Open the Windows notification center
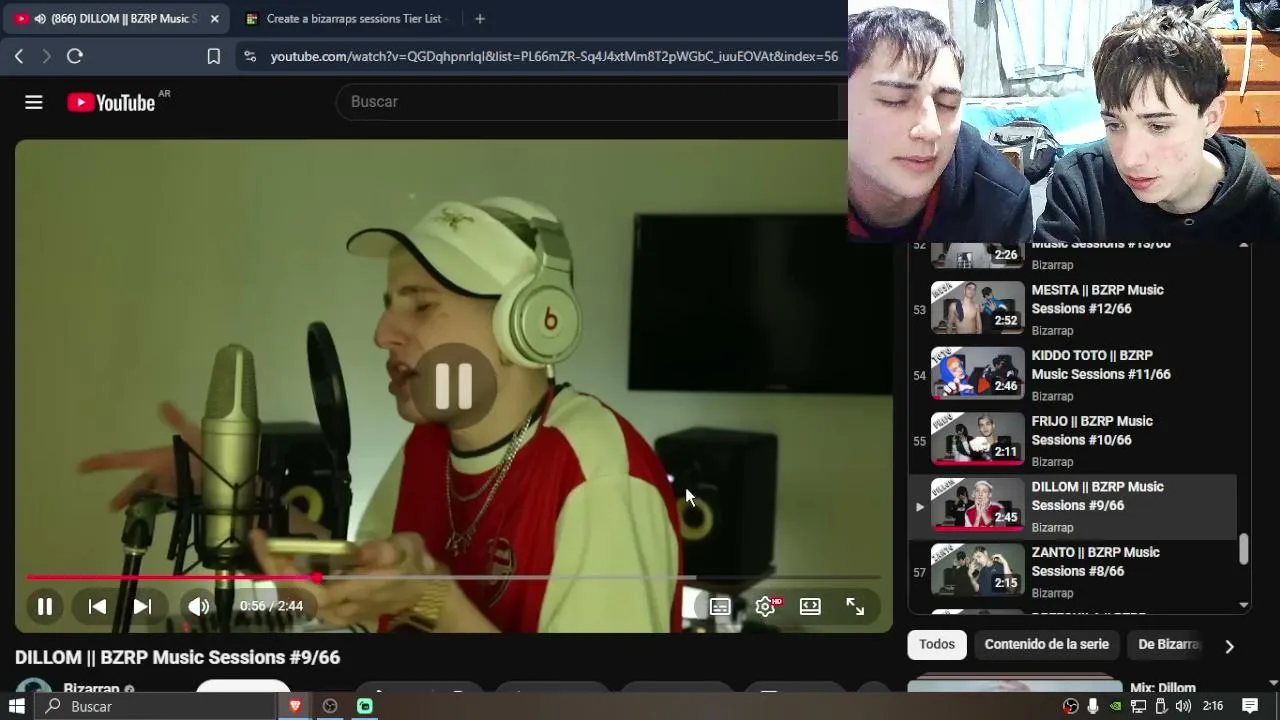 click(x=1250, y=706)
